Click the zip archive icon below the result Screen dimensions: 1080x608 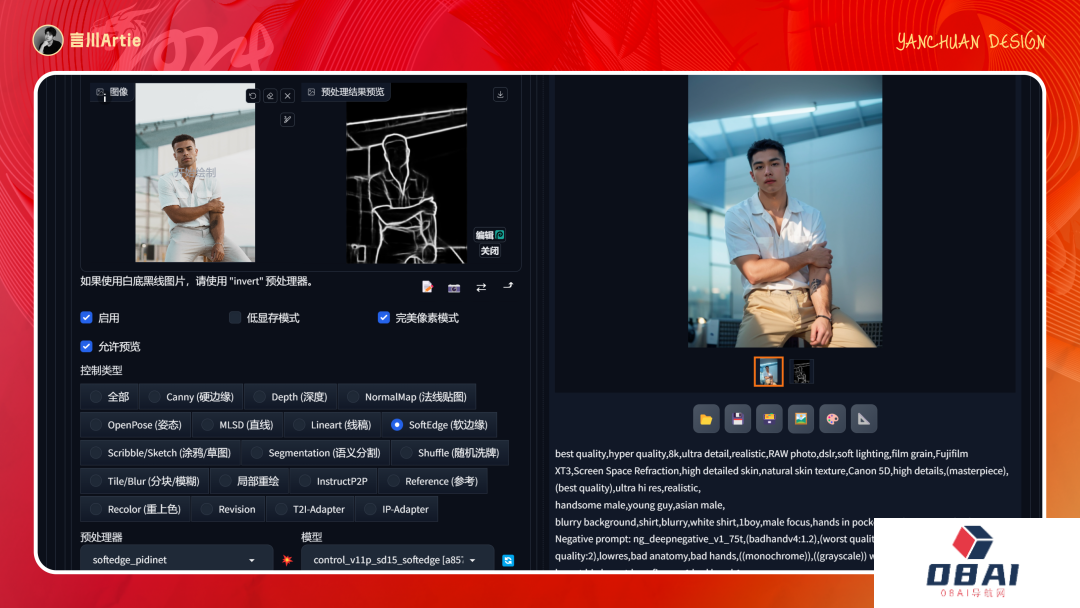pyautogui.click(x=769, y=419)
